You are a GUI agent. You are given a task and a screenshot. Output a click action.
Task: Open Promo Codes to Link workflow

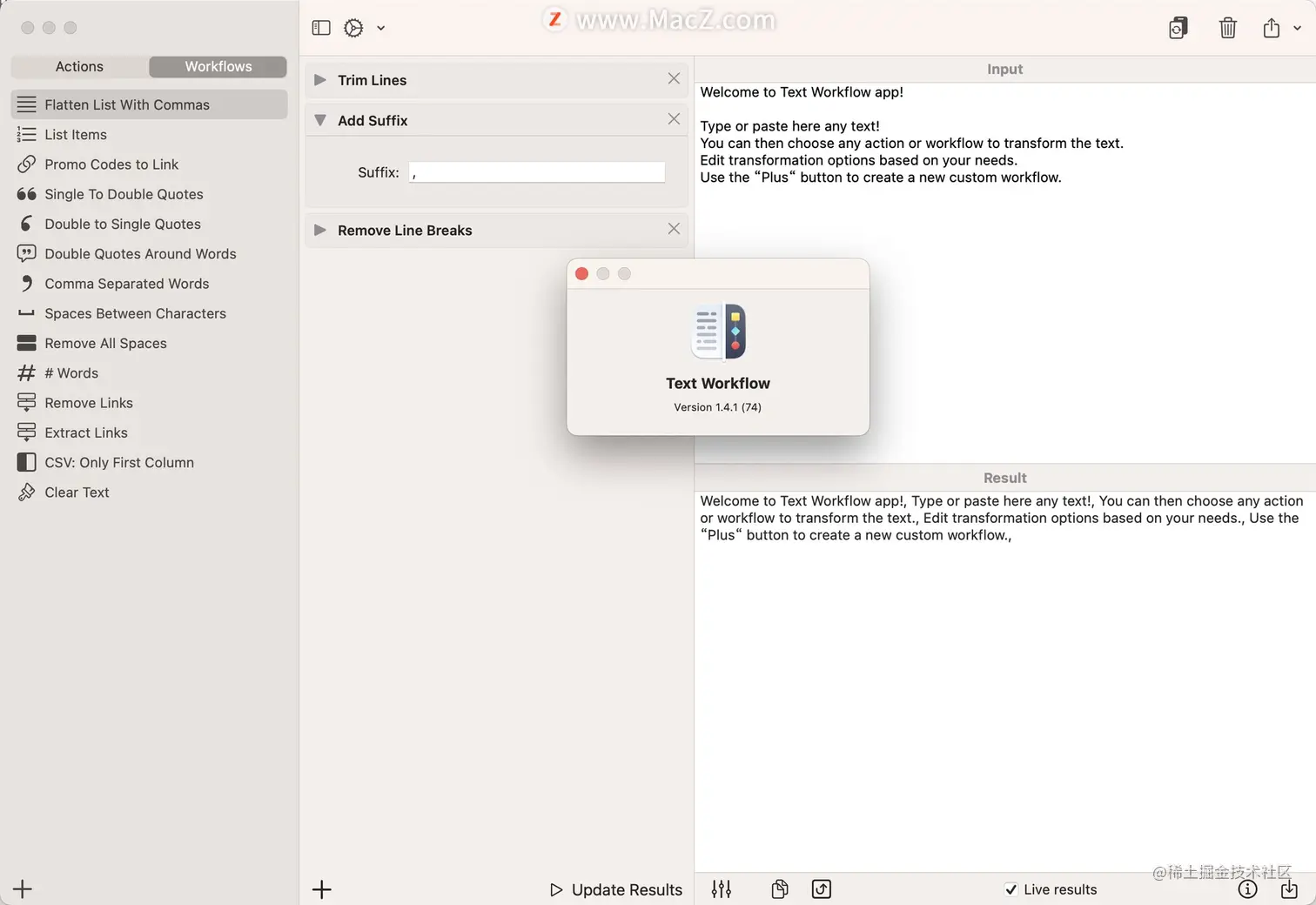(149, 164)
